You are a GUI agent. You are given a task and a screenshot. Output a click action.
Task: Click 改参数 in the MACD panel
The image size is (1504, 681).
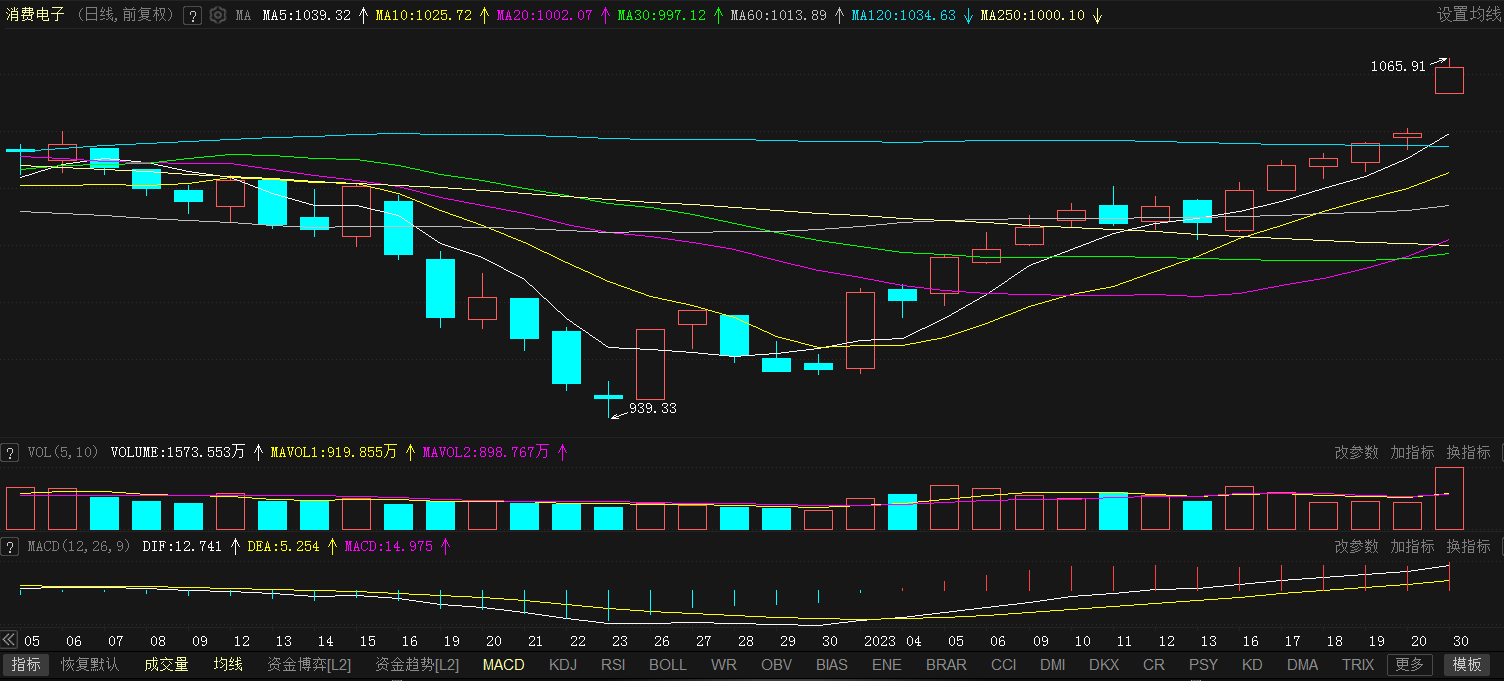(1356, 547)
